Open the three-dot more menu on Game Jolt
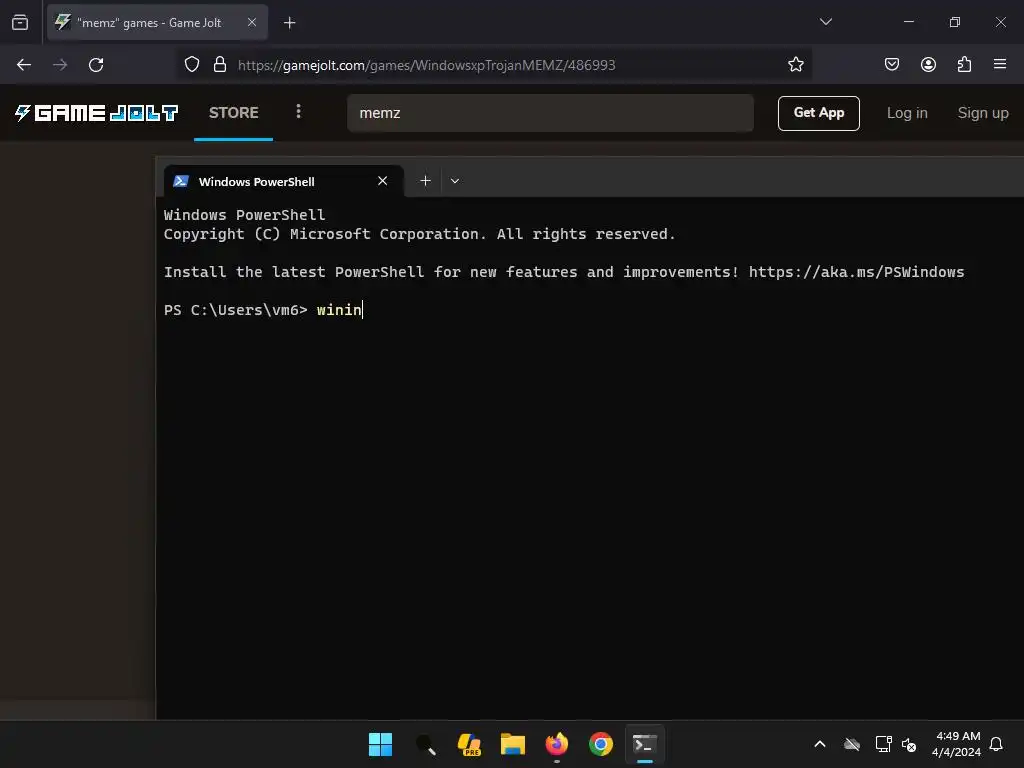 point(298,112)
